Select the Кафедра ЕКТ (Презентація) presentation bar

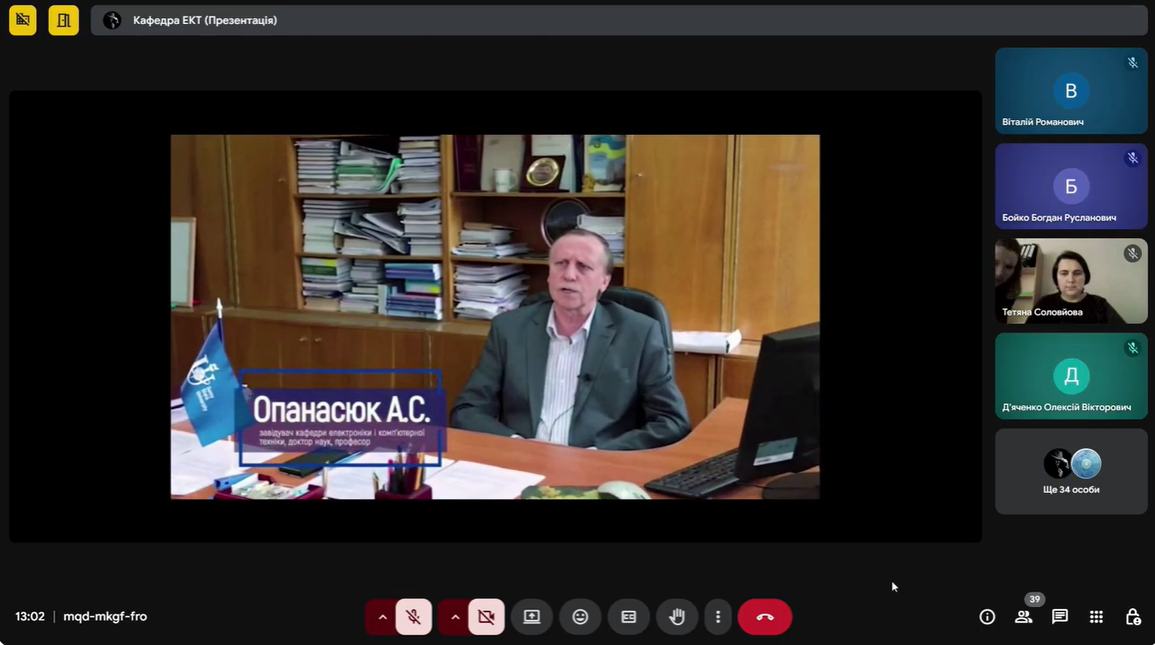tap(618, 20)
